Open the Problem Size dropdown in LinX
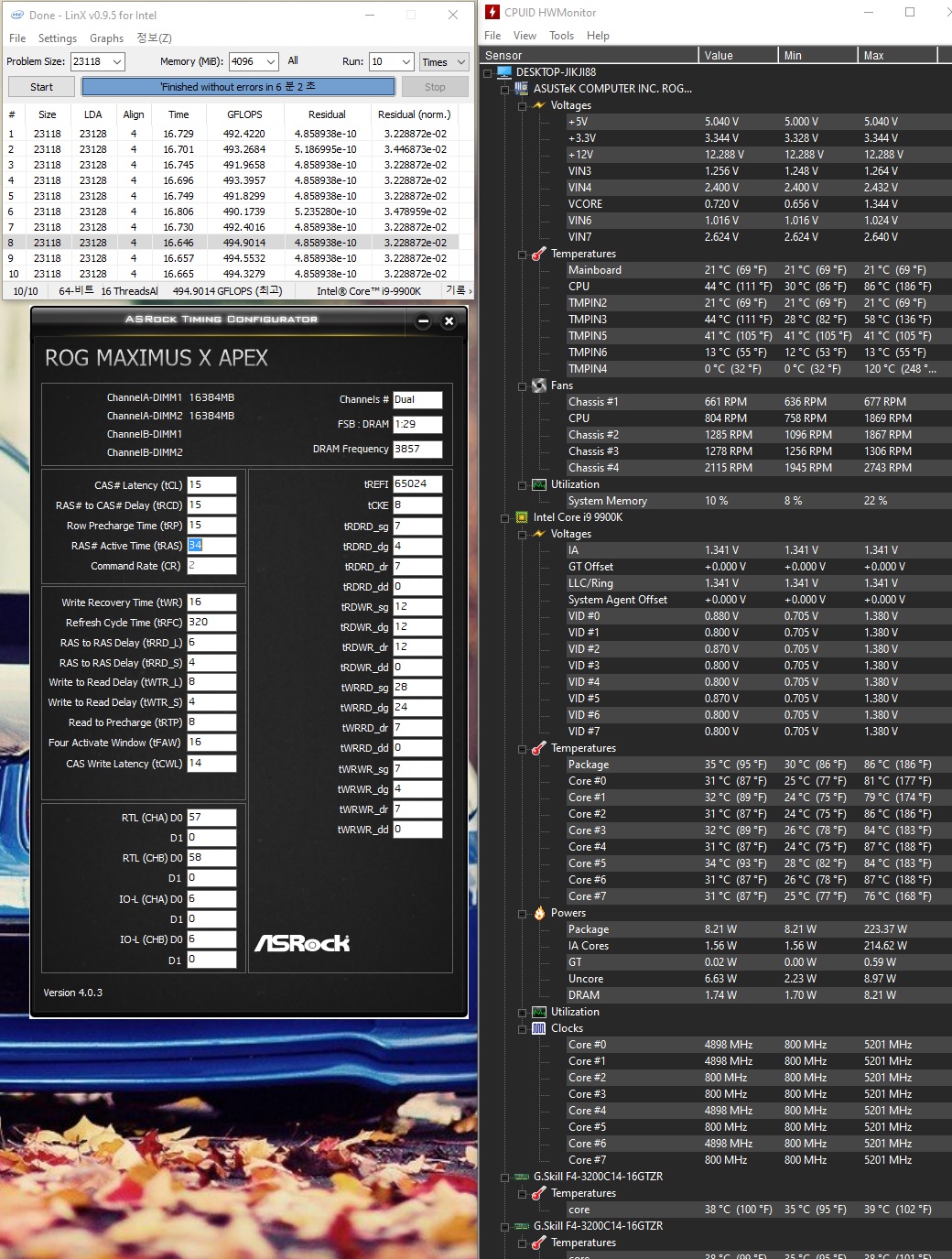952x1259 pixels. point(117,61)
